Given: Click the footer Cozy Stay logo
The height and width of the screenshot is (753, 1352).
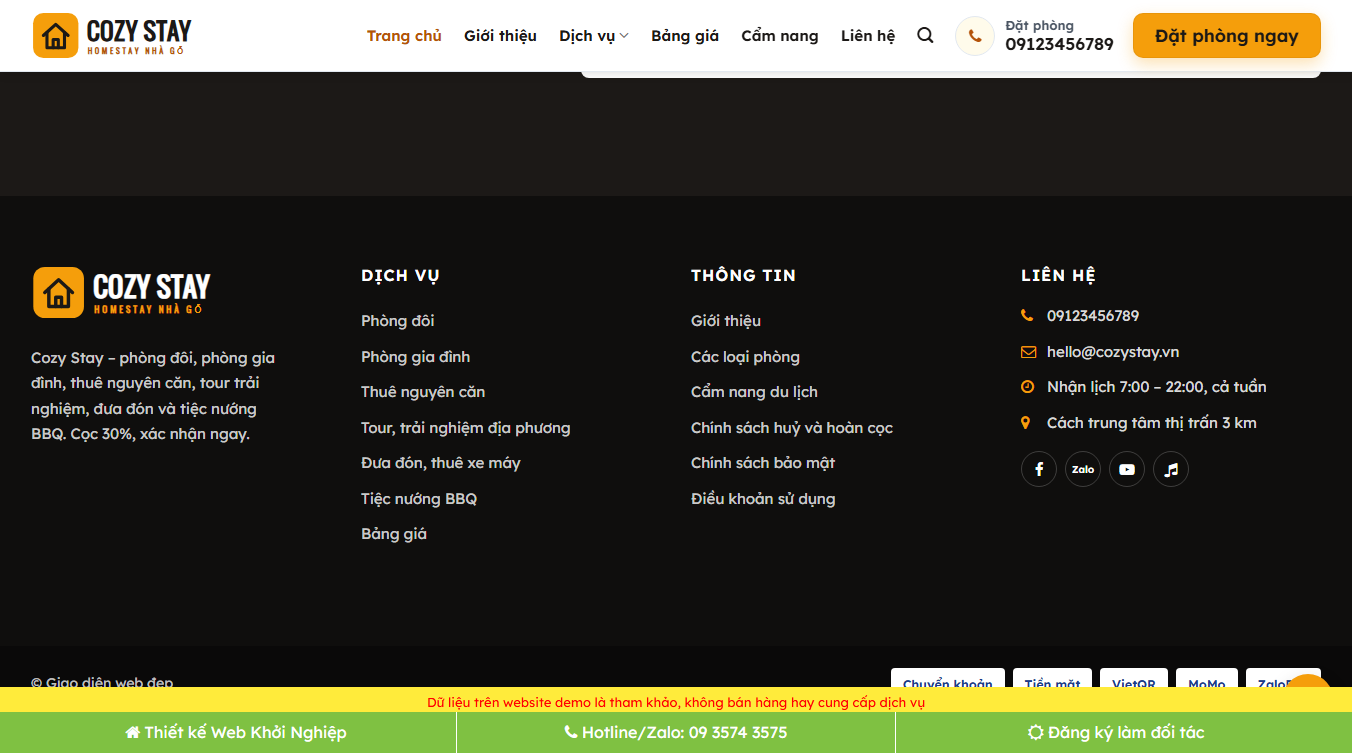Looking at the screenshot, I should [122, 292].
